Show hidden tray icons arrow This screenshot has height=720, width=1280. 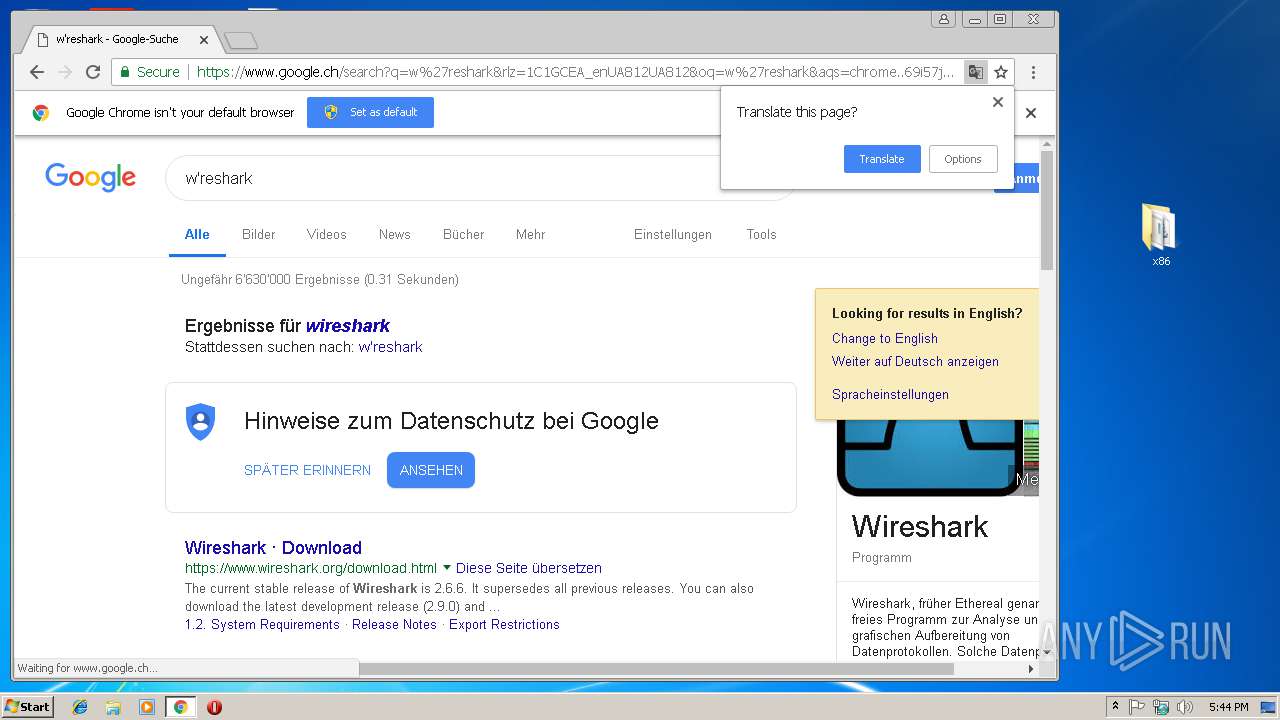click(1115, 707)
